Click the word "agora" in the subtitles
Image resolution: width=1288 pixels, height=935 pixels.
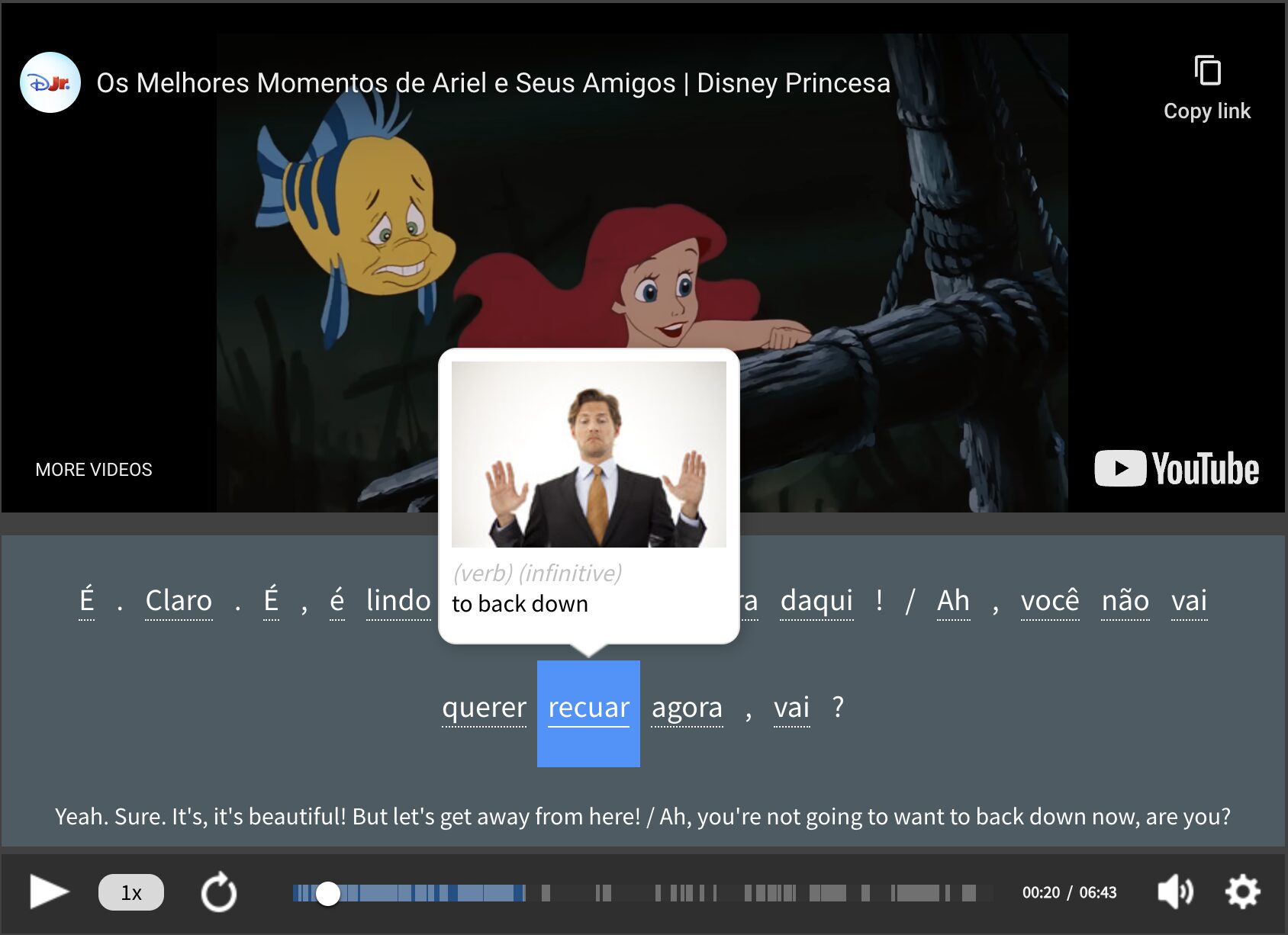pyautogui.click(x=687, y=708)
